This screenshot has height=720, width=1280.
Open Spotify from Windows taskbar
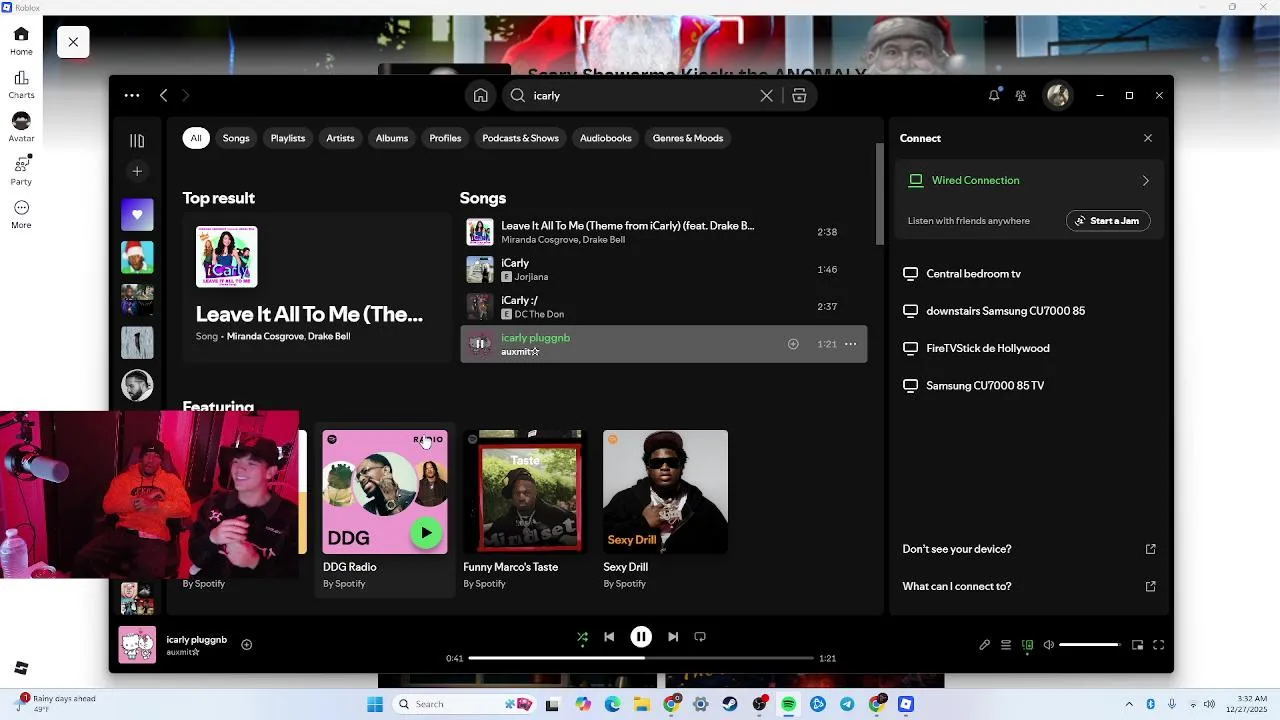pos(789,704)
